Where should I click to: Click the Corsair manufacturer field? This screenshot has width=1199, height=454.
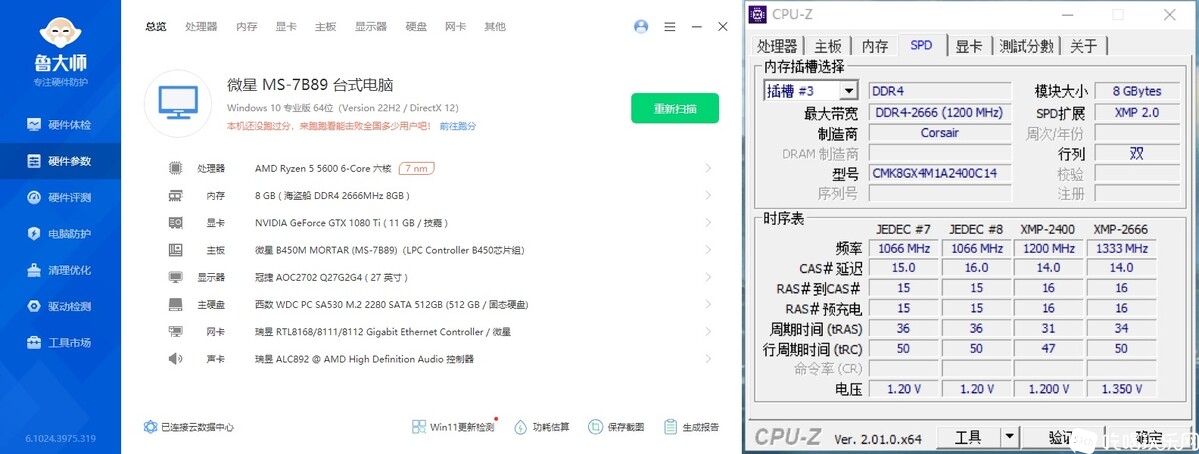point(940,132)
